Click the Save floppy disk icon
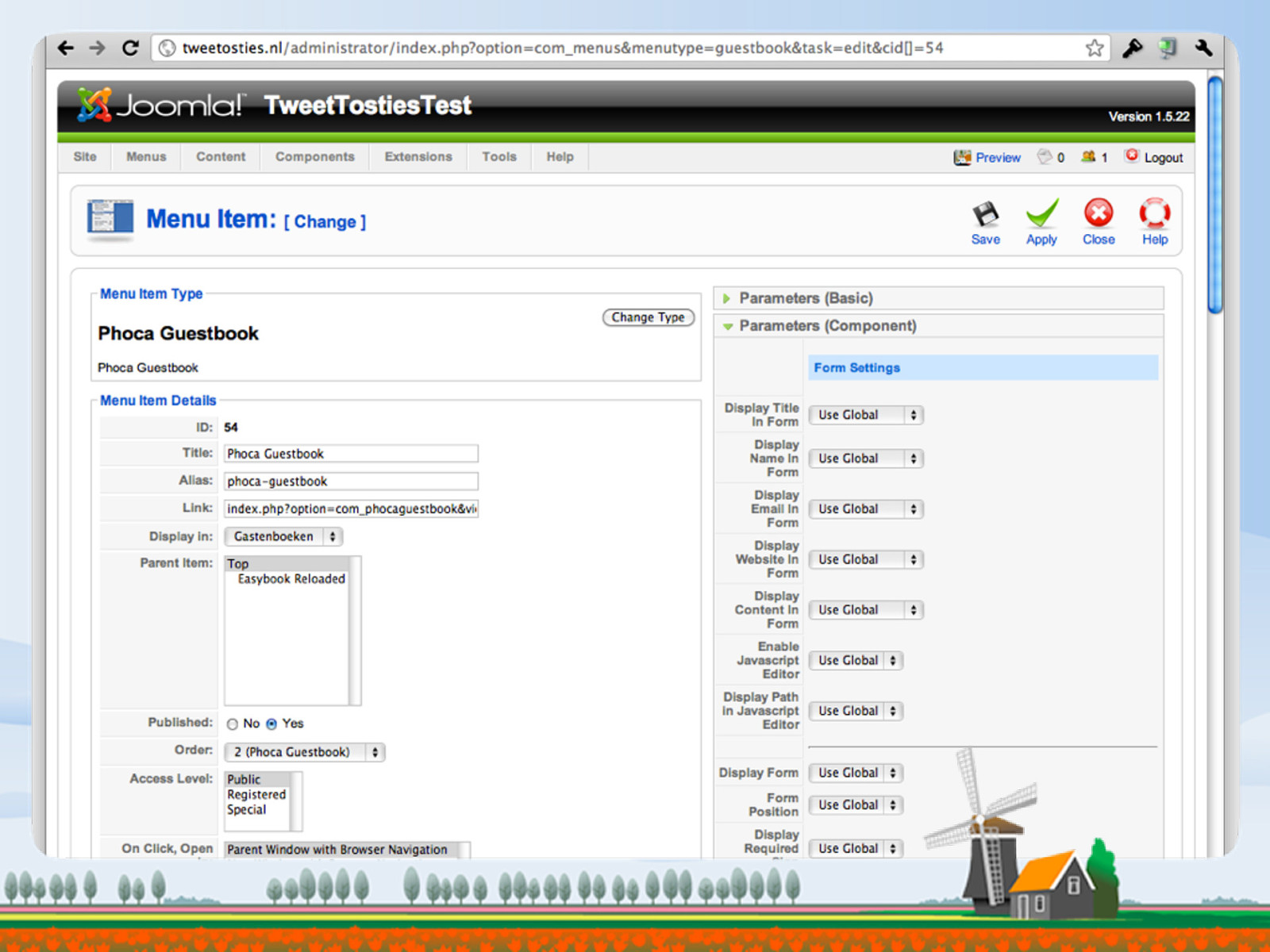Screen dimensions: 1270x952 (986, 214)
